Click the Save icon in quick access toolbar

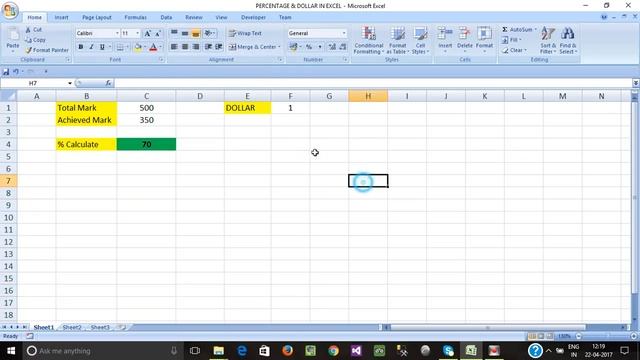[6, 71]
